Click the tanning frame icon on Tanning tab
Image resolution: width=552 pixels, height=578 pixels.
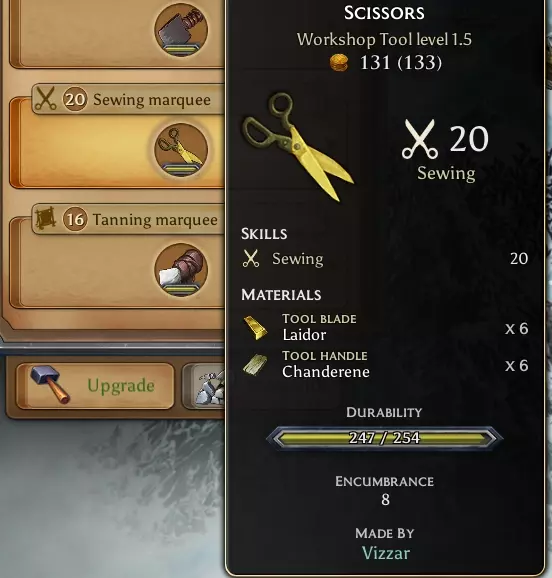click(x=45, y=219)
